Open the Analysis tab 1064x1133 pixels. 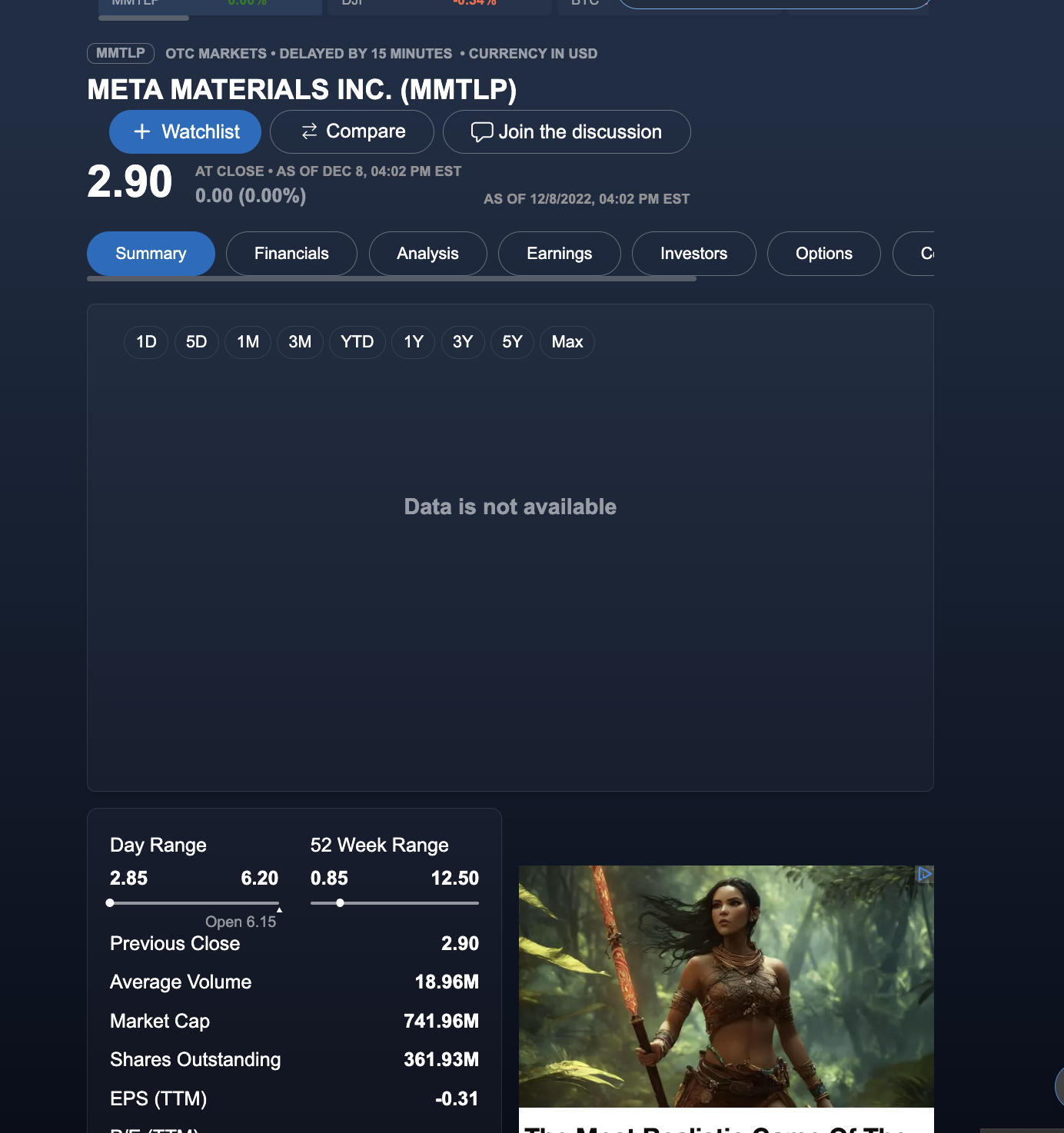(427, 254)
